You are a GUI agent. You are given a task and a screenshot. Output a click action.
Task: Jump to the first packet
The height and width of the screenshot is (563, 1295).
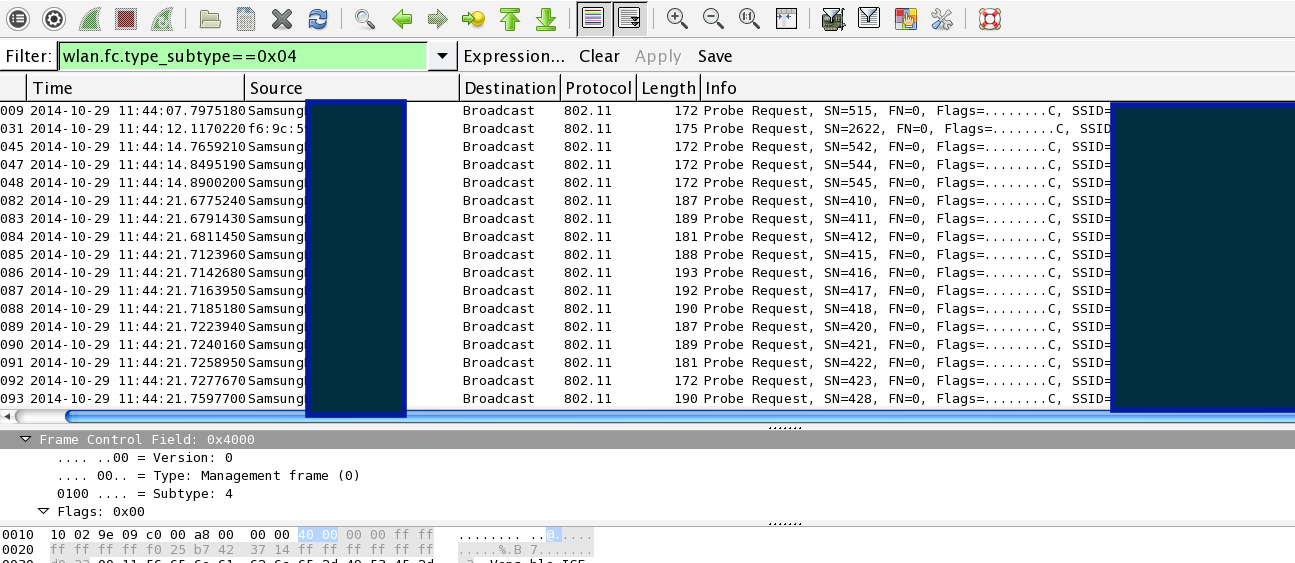coord(510,18)
